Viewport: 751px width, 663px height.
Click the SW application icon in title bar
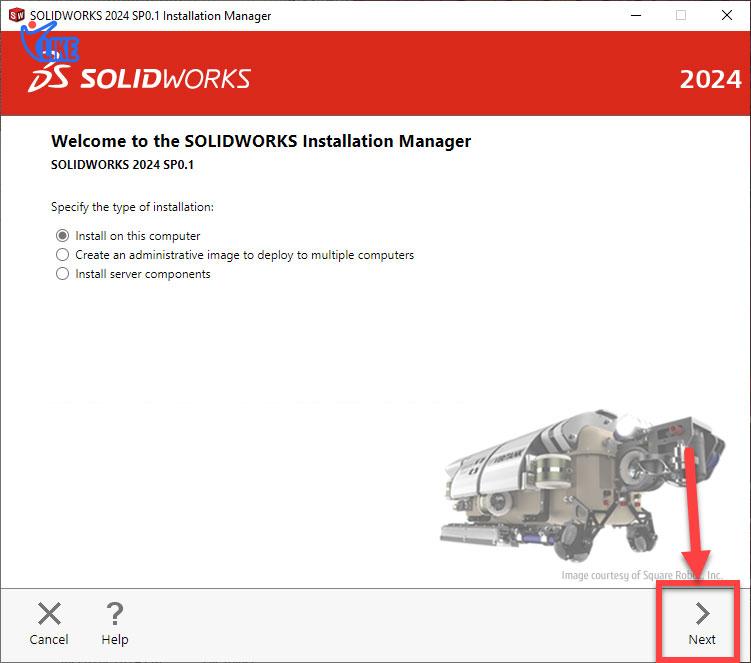[x=16, y=15]
